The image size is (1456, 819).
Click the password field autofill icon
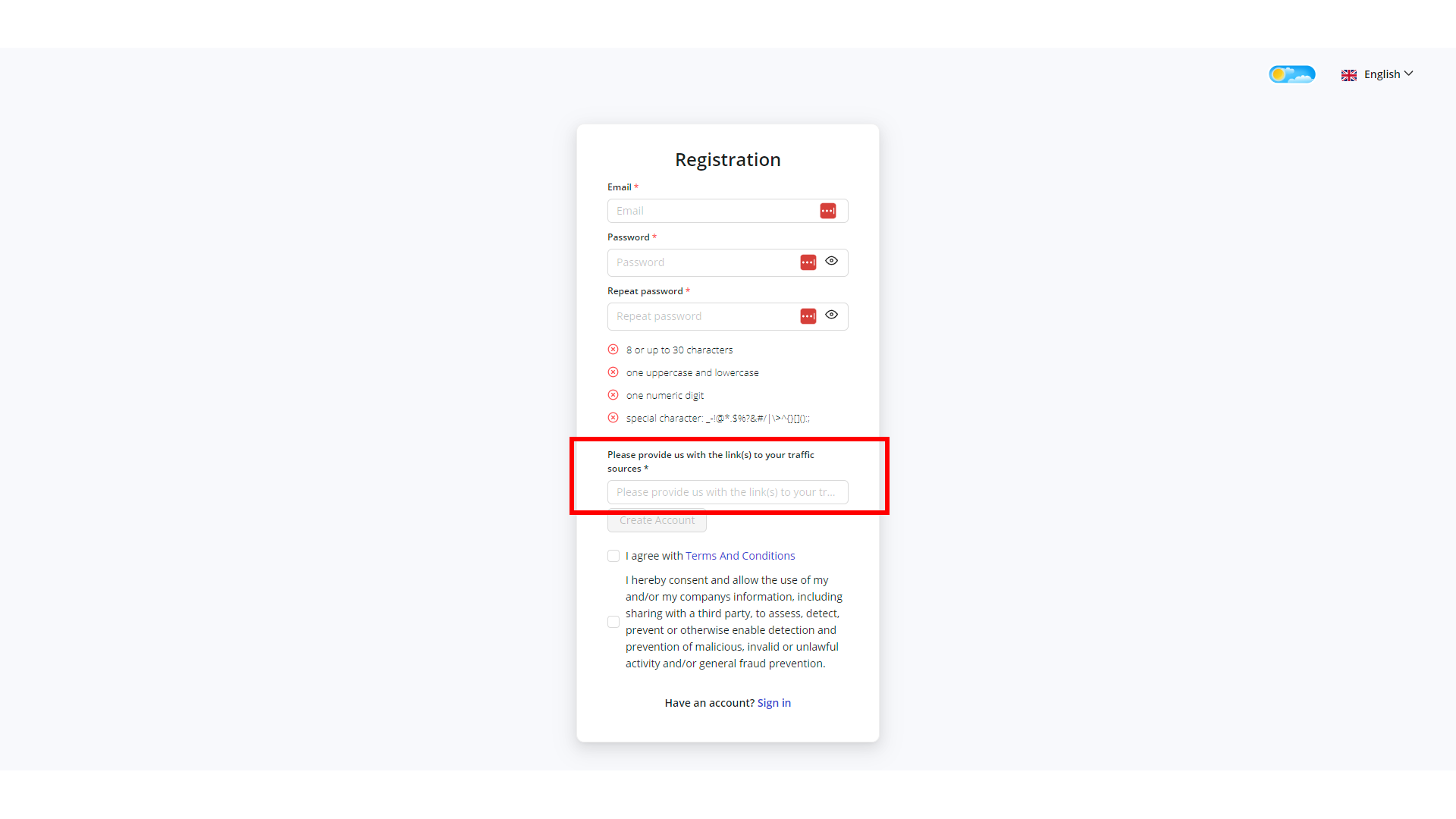pos(808,261)
